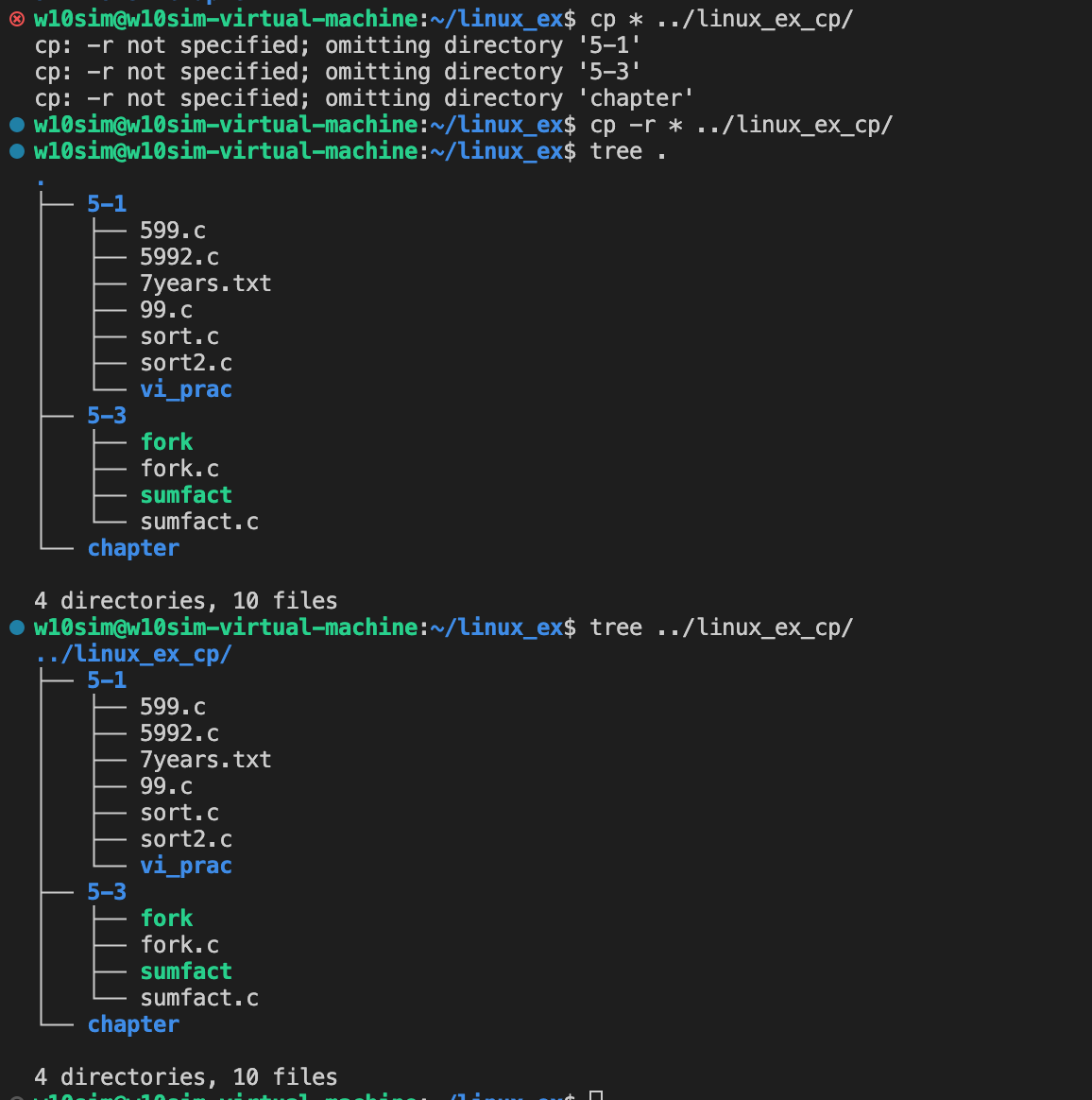
Task: Click blue success dot beside cp -r command
Action: pyautogui.click(x=17, y=125)
